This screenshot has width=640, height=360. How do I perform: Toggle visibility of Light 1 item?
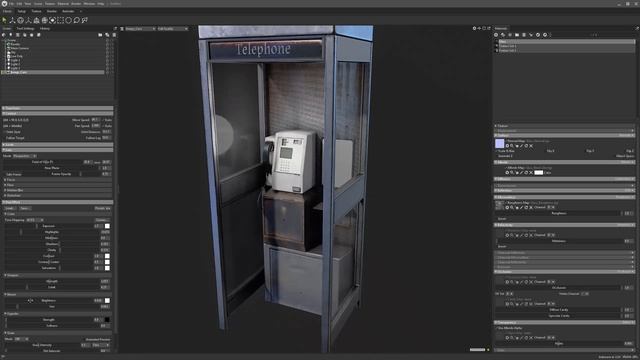click(107, 60)
